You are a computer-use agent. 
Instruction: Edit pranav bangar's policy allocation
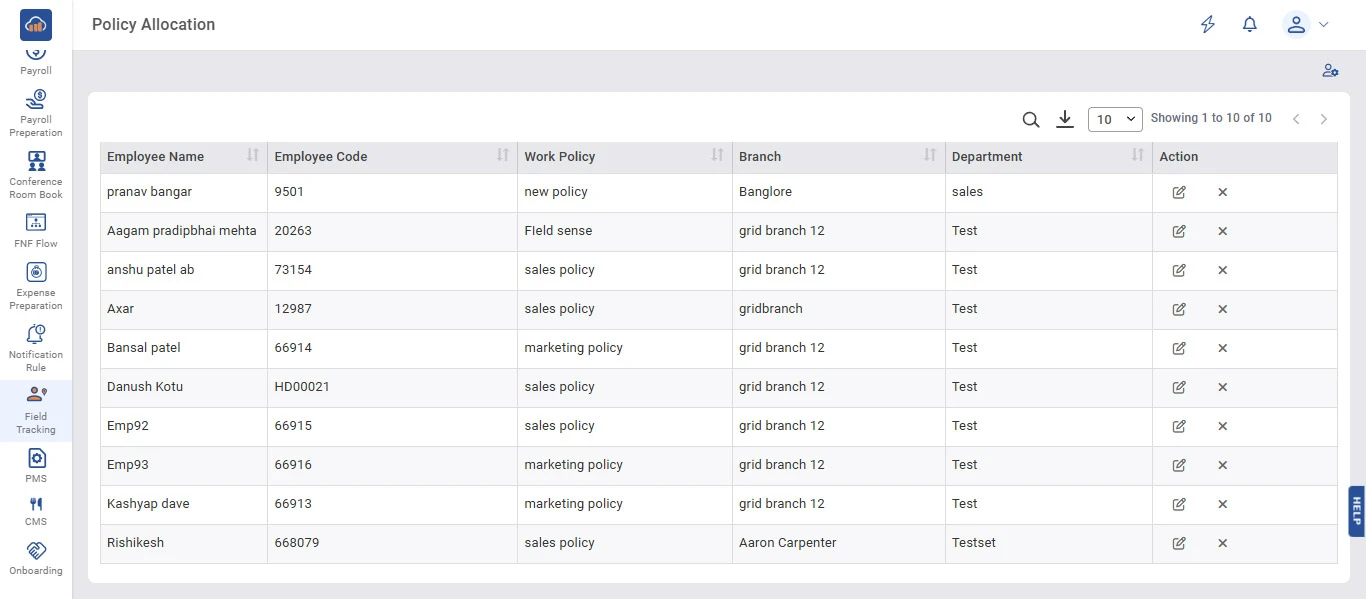[1179, 192]
